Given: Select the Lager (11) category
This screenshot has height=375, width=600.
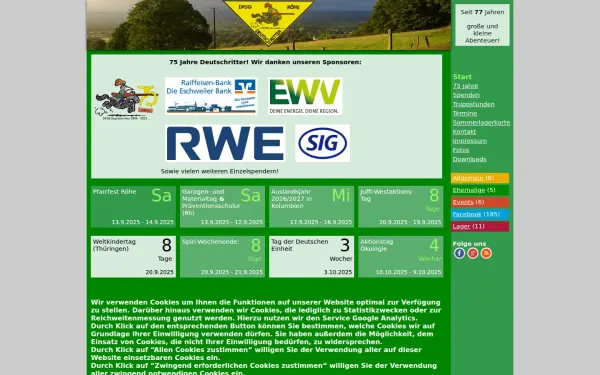Looking at the screenshot, I should click(480, 227).
